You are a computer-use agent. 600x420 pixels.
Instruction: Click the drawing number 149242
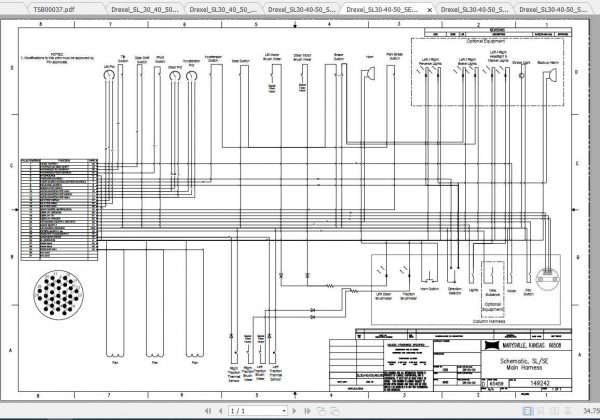[x=540, y=383]
